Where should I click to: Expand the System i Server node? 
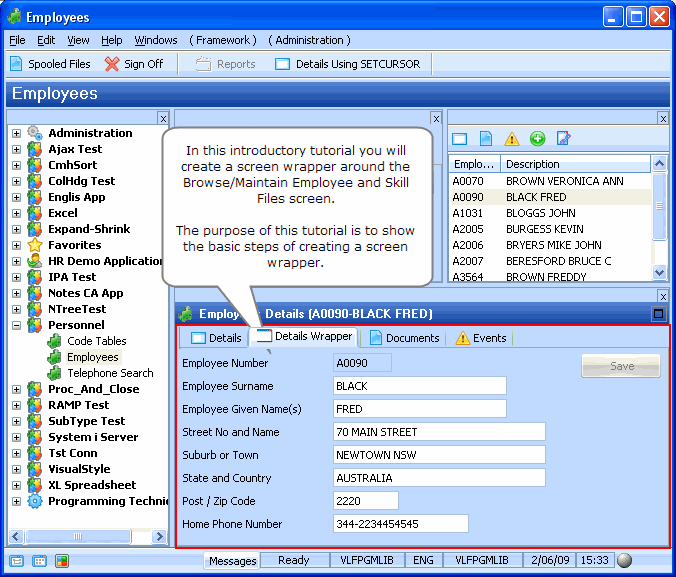tap(16, 437)
